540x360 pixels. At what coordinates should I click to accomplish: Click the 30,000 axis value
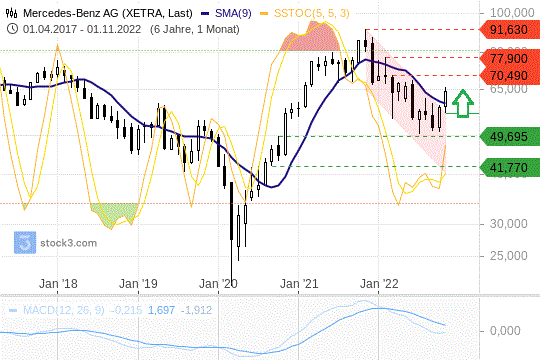click(x=508, y=224)
